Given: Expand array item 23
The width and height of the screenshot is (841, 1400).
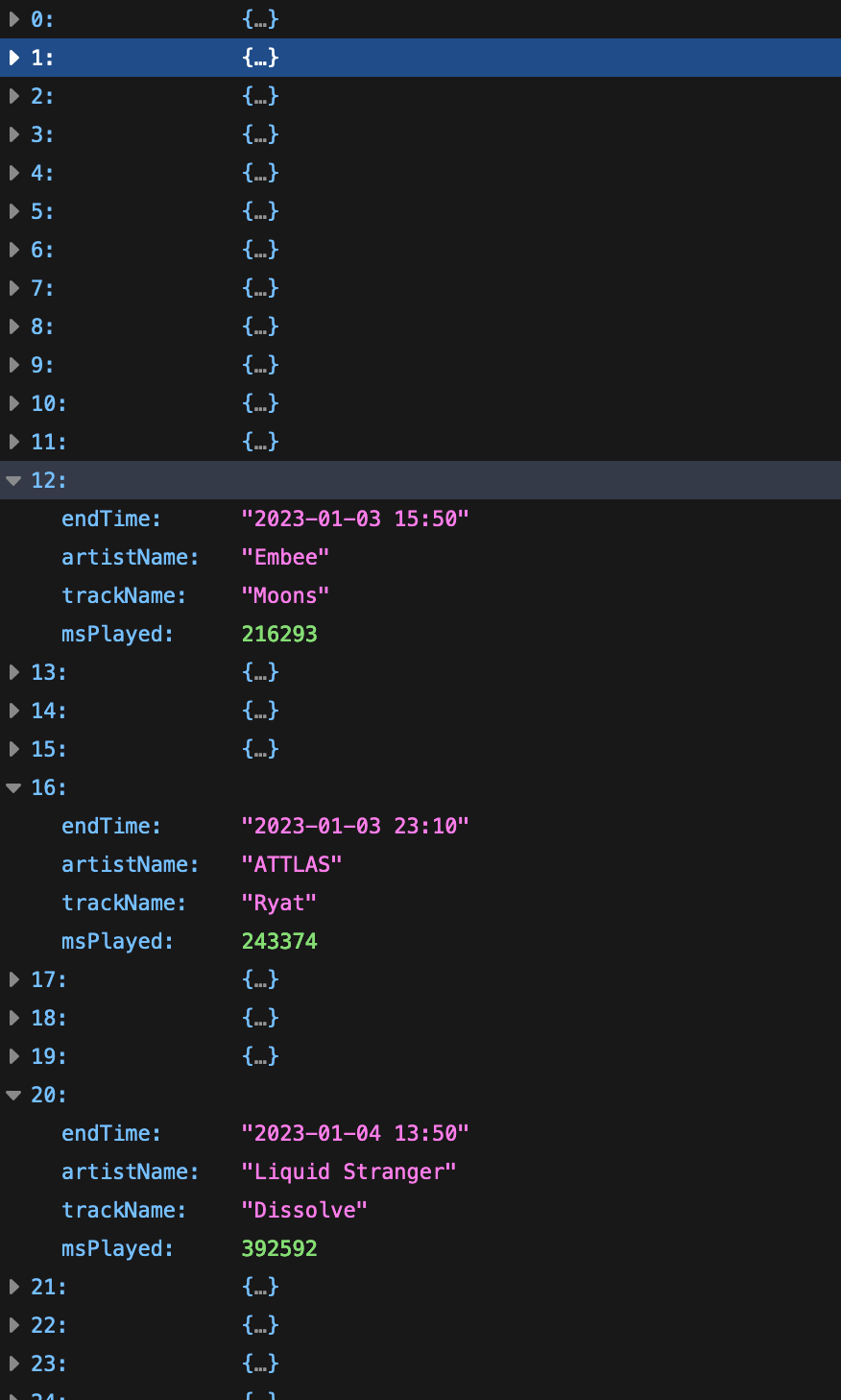Looking at the screenshot, I should [x=14, y=1364].
